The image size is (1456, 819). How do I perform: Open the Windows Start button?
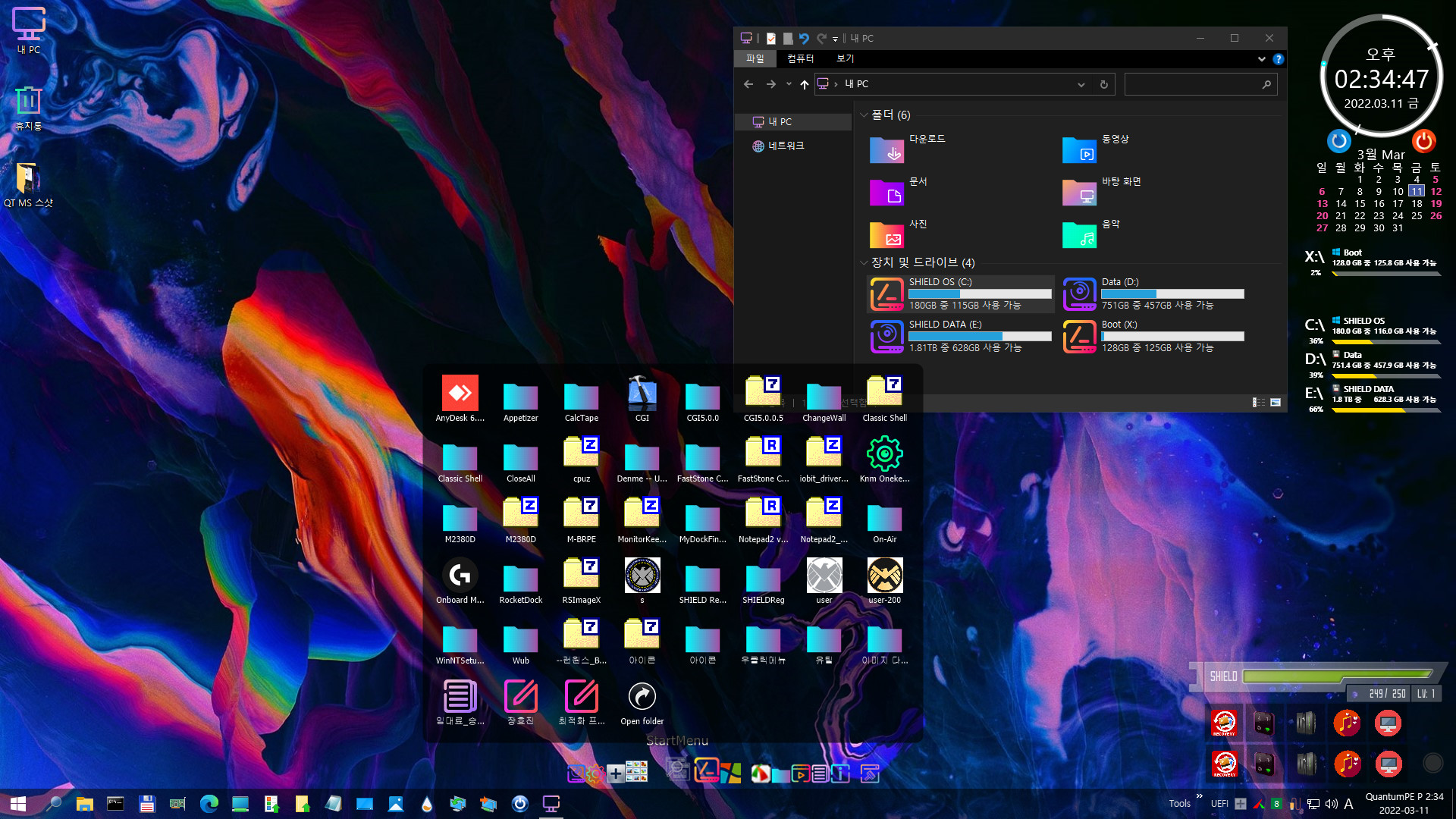pyautogui.click(x=18, y=804)
